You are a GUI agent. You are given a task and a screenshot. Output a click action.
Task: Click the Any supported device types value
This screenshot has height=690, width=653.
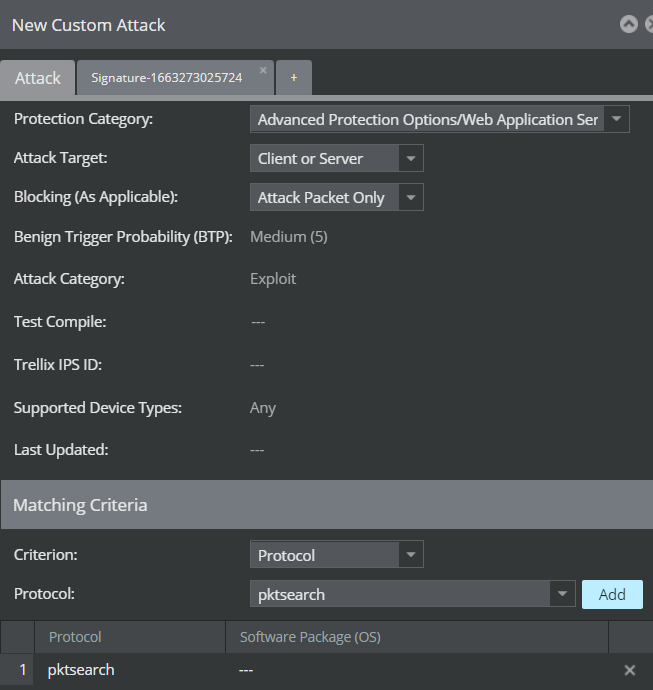[x=263, y=408]
